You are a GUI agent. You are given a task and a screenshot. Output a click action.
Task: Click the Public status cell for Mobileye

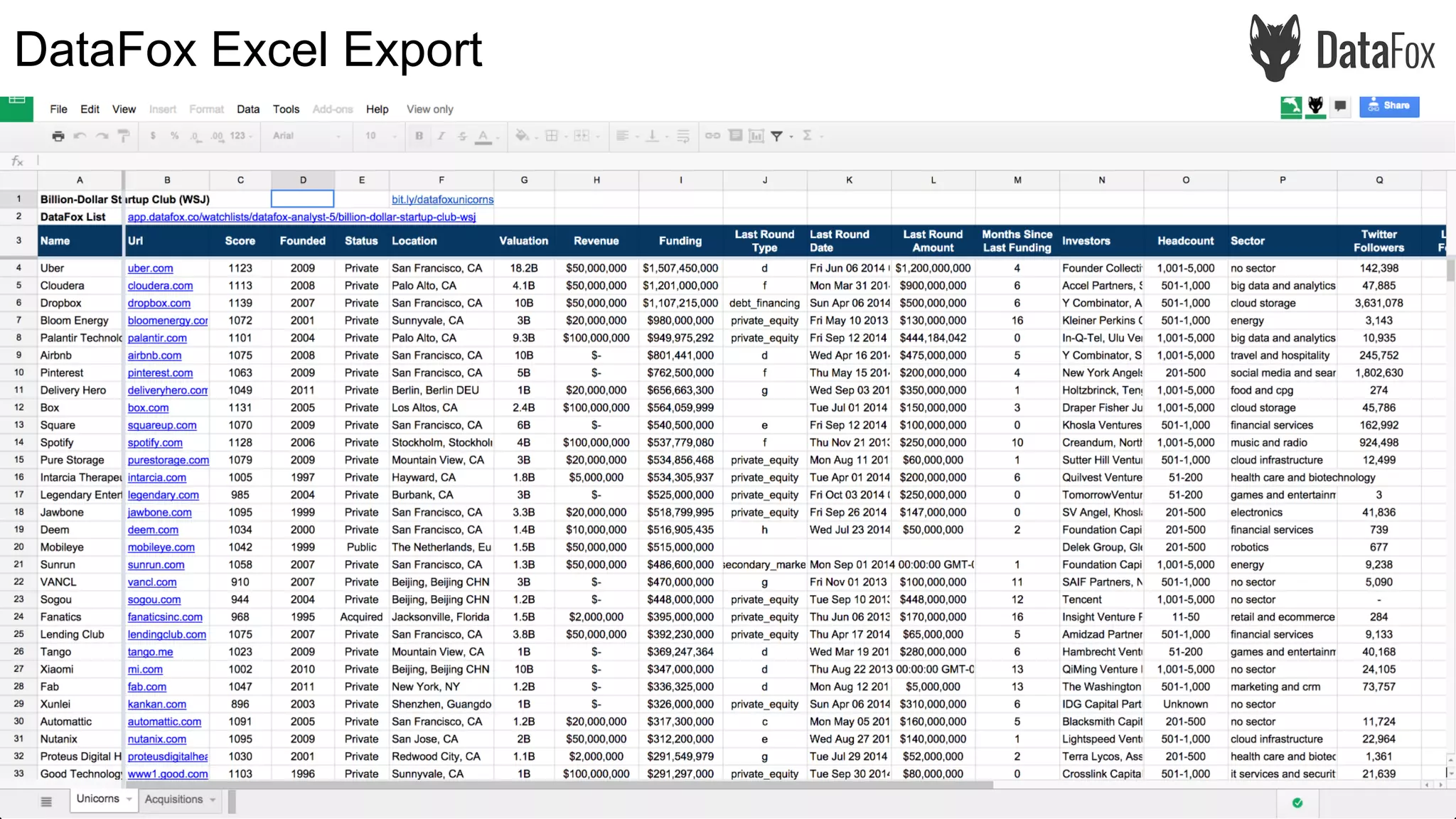(x=361, y=547)
